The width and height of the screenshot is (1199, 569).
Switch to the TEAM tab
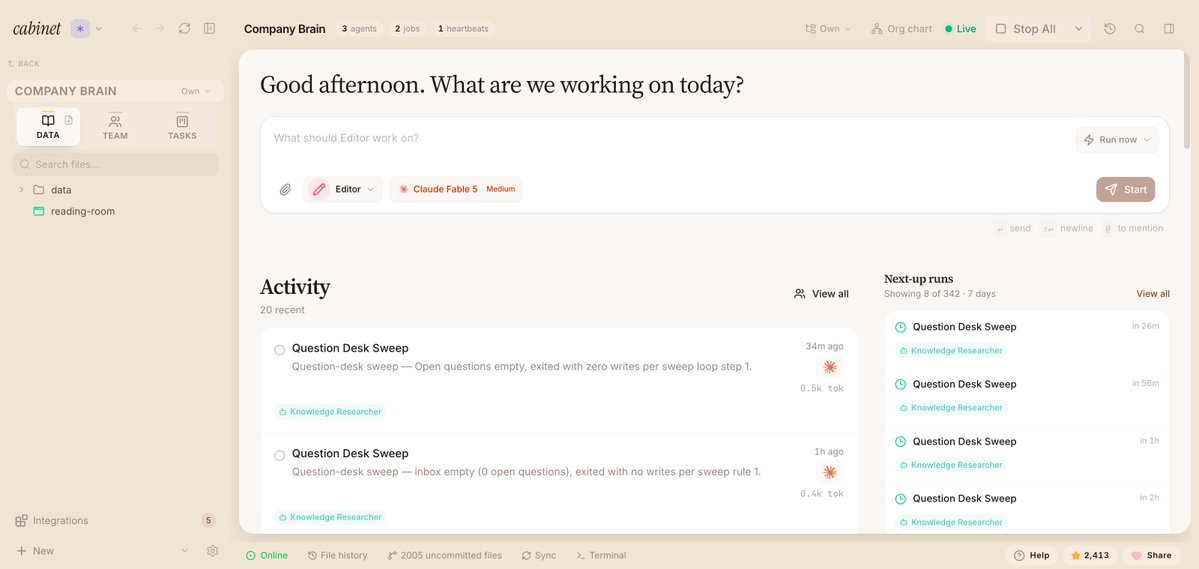click(x=115, y=127)
